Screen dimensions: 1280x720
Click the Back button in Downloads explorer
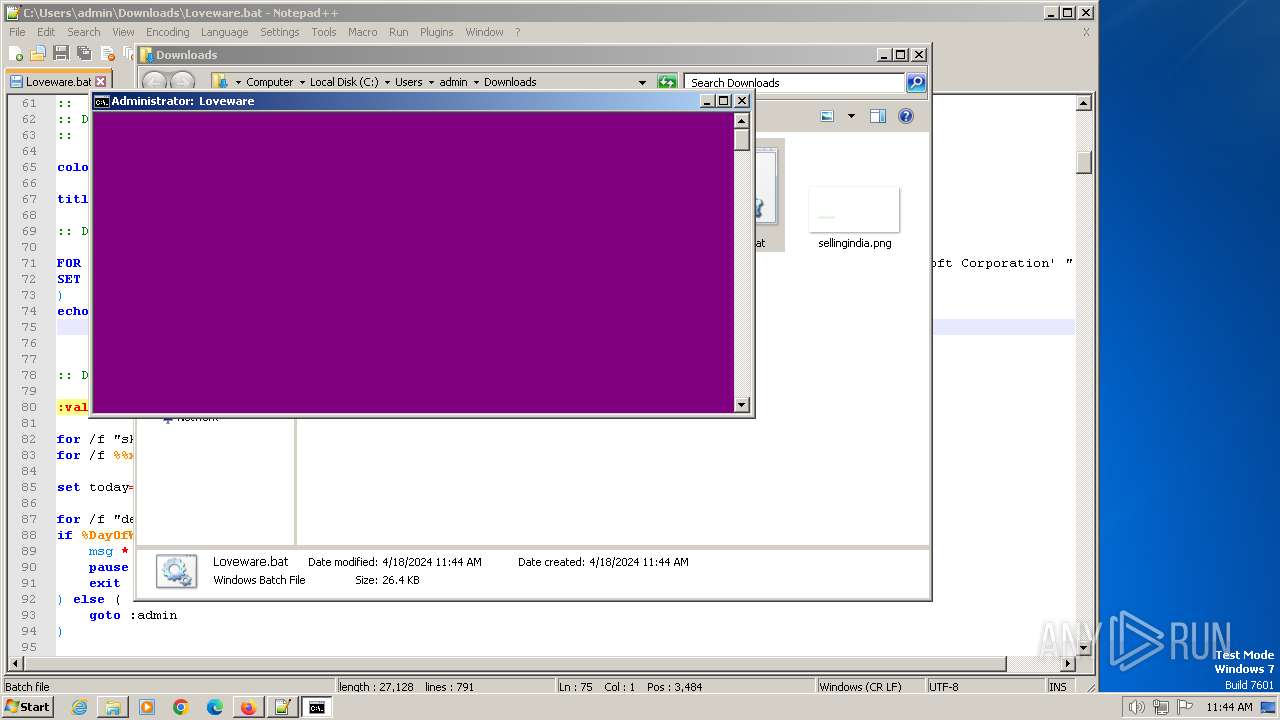tap(155, 82)
